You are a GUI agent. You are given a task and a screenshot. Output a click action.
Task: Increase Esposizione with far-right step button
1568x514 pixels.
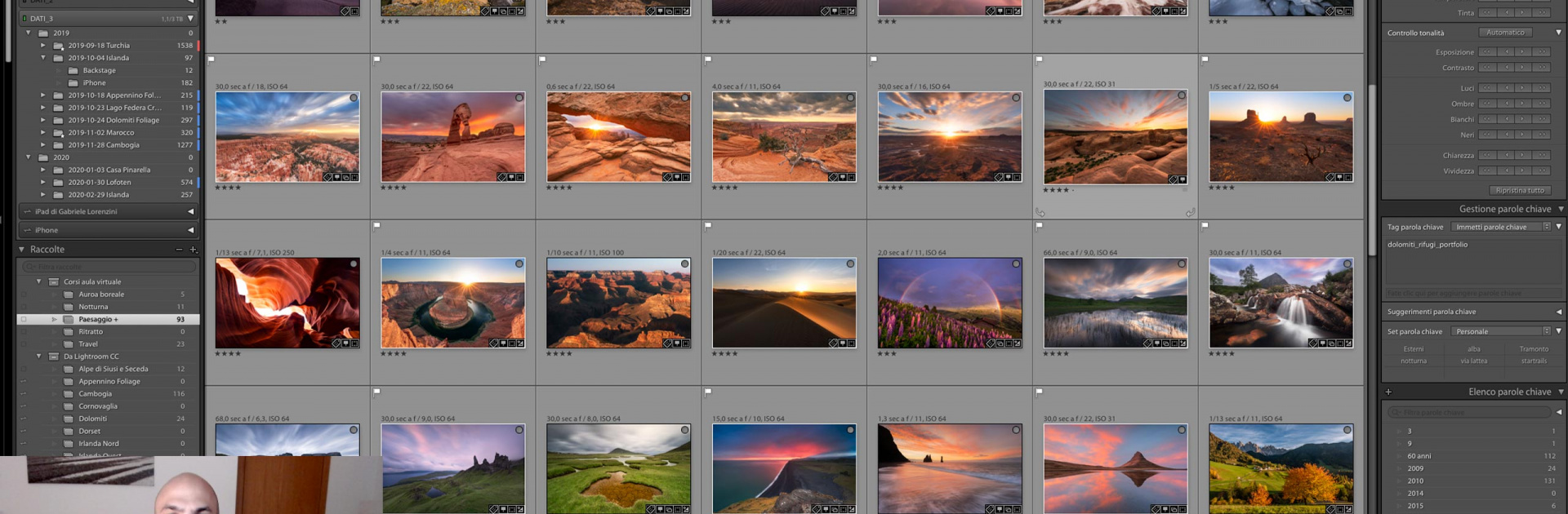click(1541, 52)
